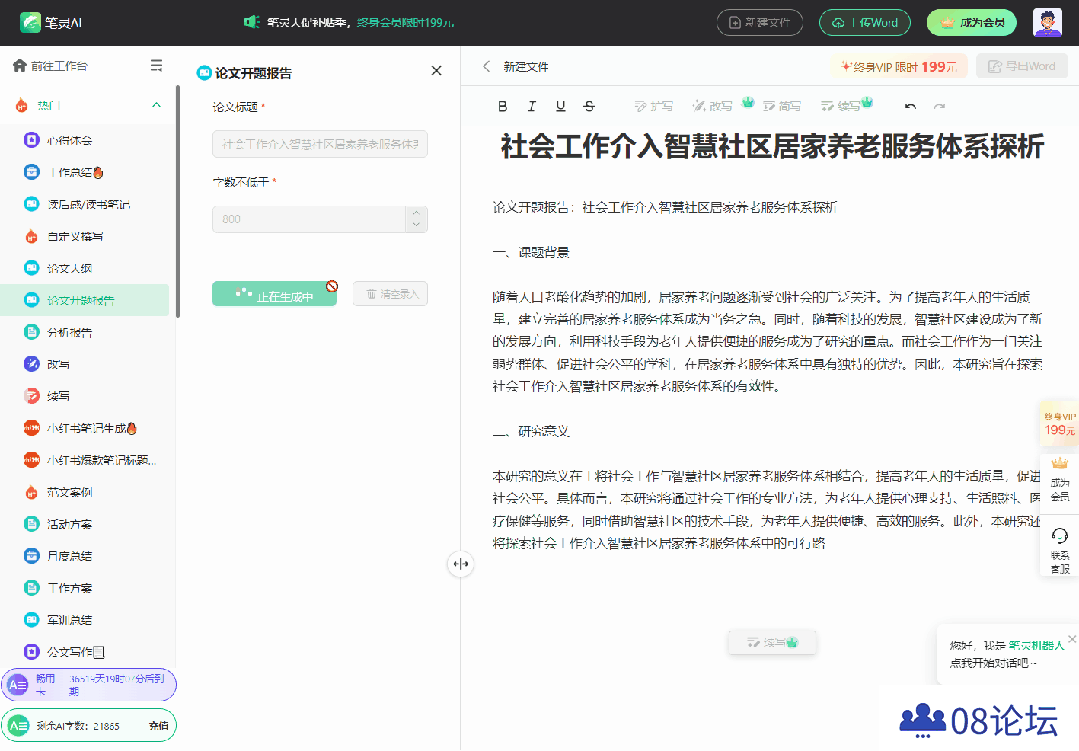Image resolution: width=1079 pixels, height=751 pixels.
Task: Collapse the 热门 category chevron
Action: click(156, 105)
